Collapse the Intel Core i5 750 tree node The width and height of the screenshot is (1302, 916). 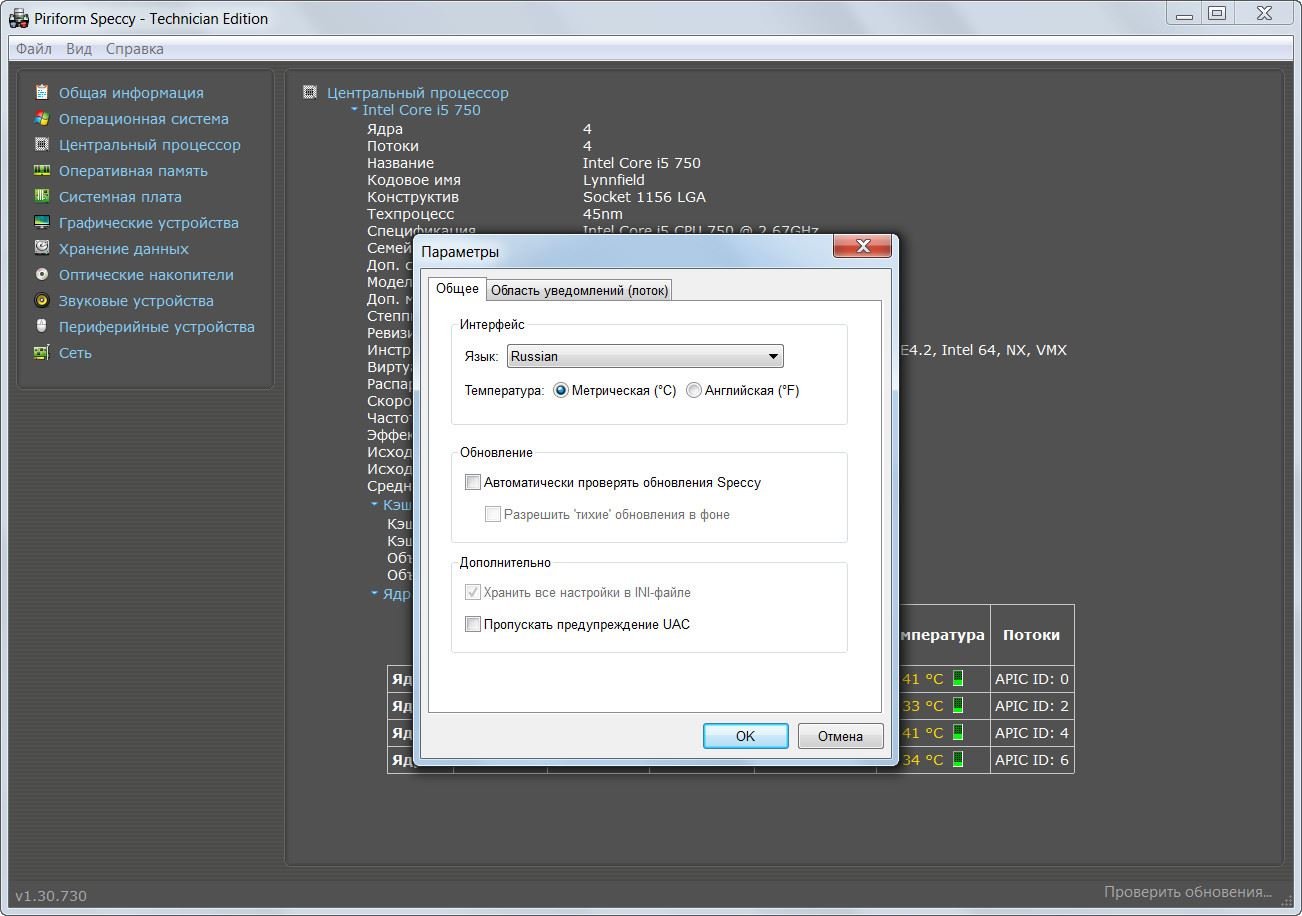point(355,110)
